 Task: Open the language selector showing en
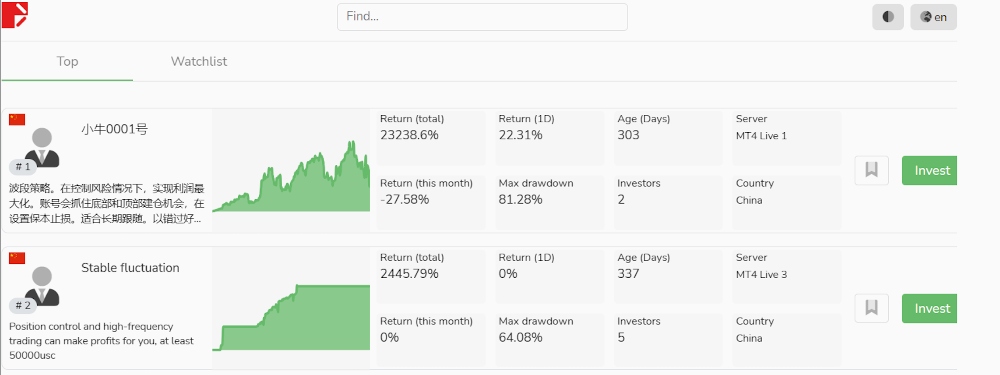933,17
